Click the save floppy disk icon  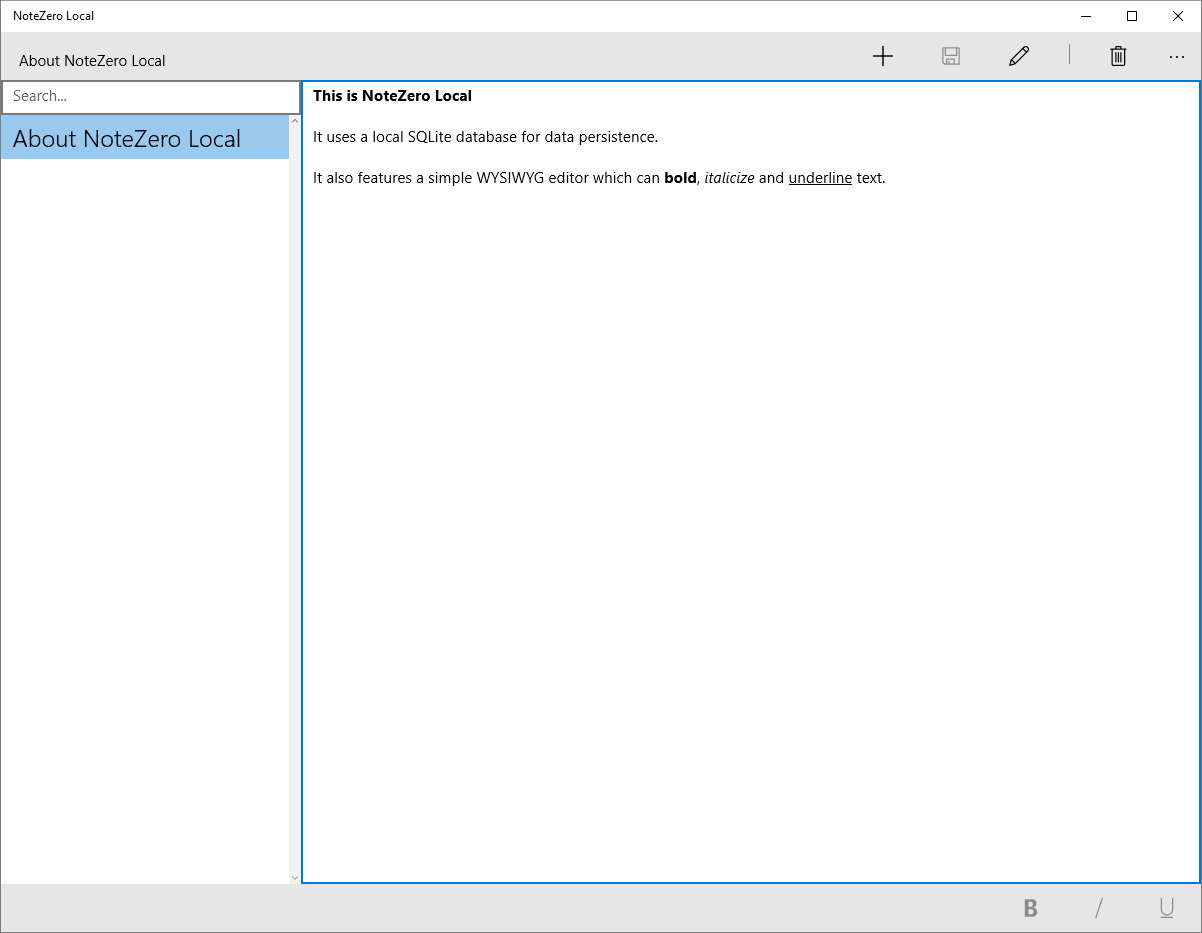coord(951,56)
